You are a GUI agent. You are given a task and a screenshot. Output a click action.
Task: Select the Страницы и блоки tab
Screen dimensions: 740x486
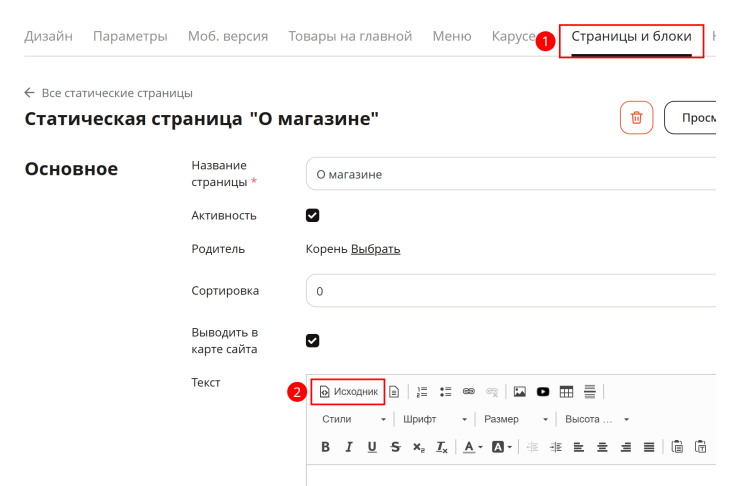coord(631,36)
